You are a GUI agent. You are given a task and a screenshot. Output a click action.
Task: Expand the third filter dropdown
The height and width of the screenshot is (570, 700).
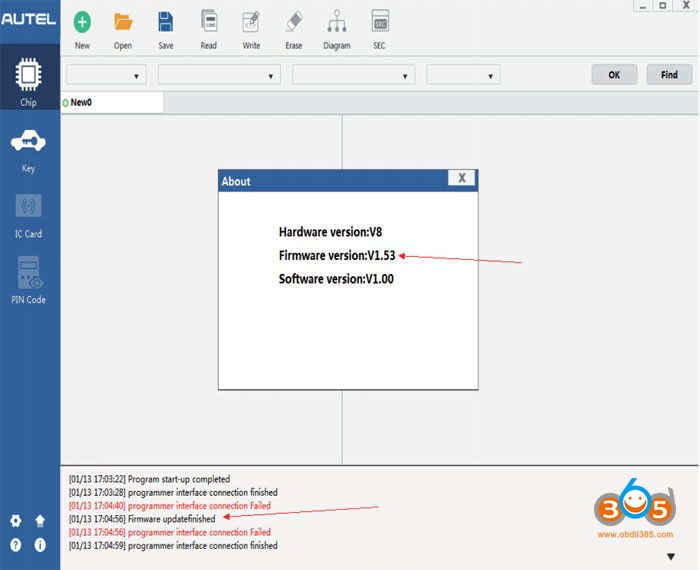(354, 75)
